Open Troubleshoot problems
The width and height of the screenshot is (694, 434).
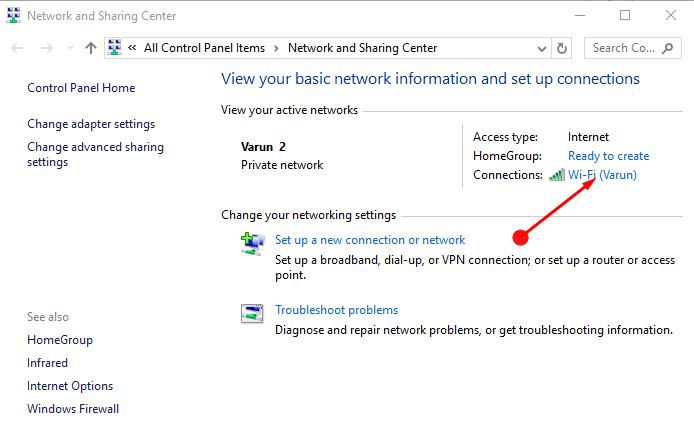point(337,310)
